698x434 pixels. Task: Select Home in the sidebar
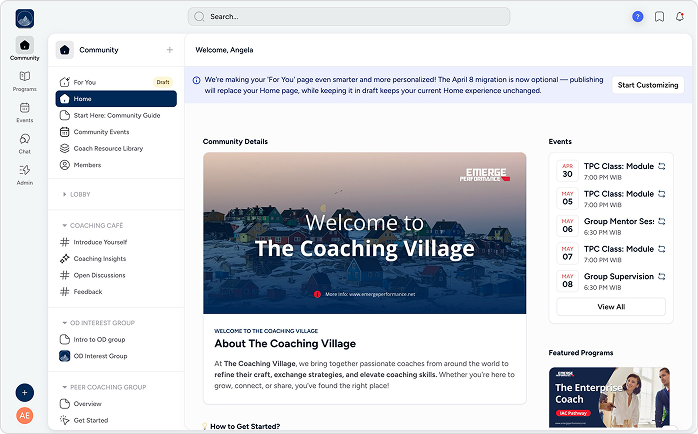(x=116, y=99)
